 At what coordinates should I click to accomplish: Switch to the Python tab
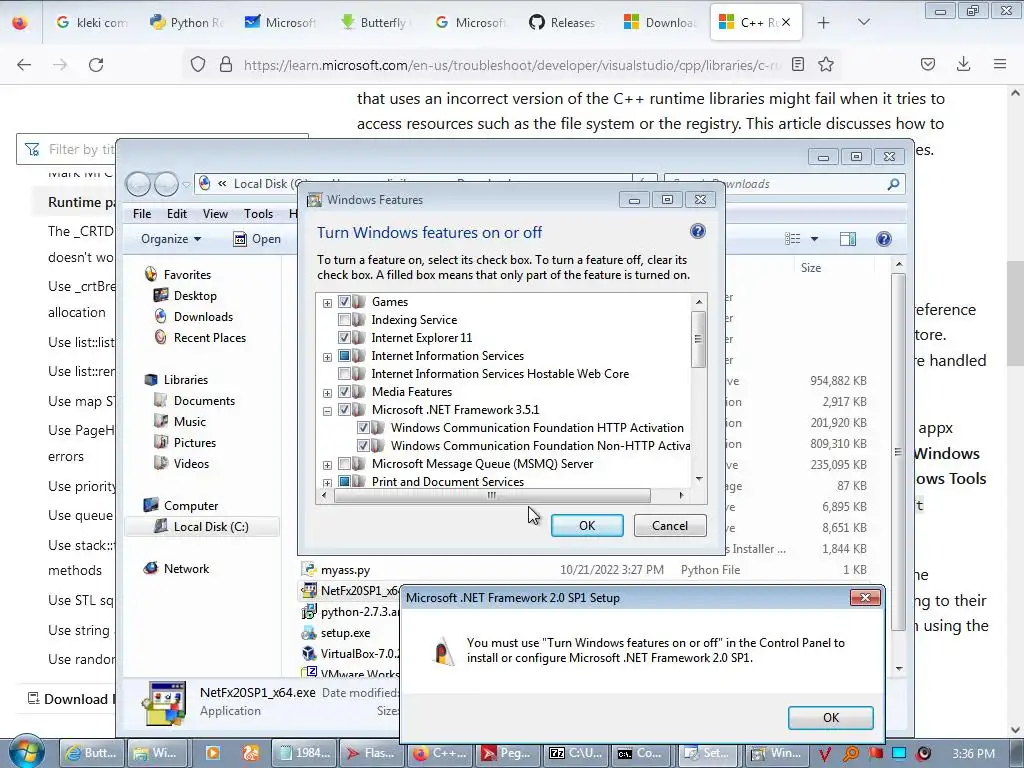[186, 22]
